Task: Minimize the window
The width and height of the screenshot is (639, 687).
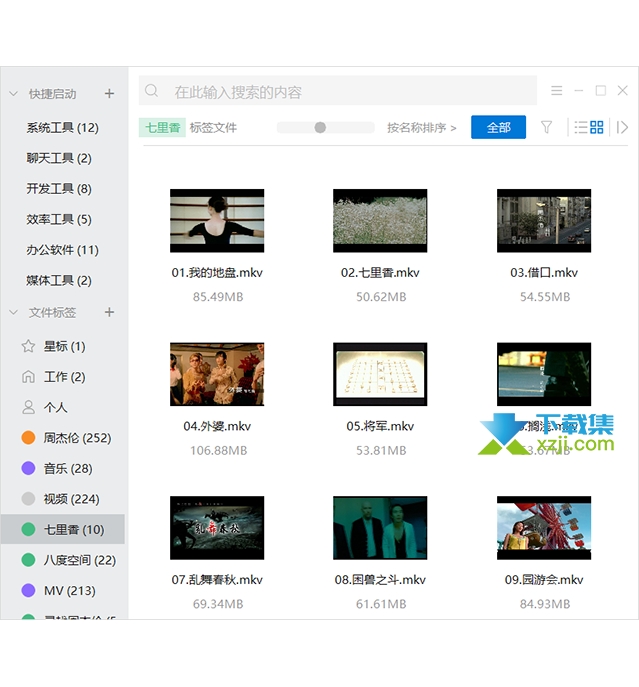Action: 579,91
